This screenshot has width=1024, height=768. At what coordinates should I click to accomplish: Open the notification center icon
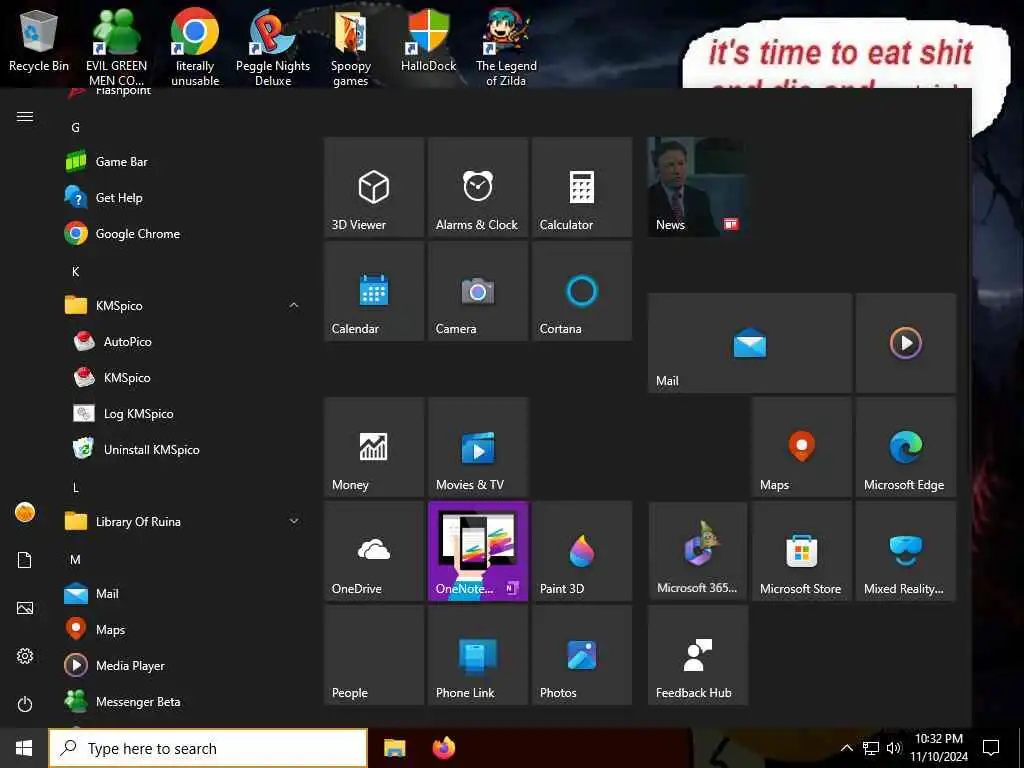[991, 748]
